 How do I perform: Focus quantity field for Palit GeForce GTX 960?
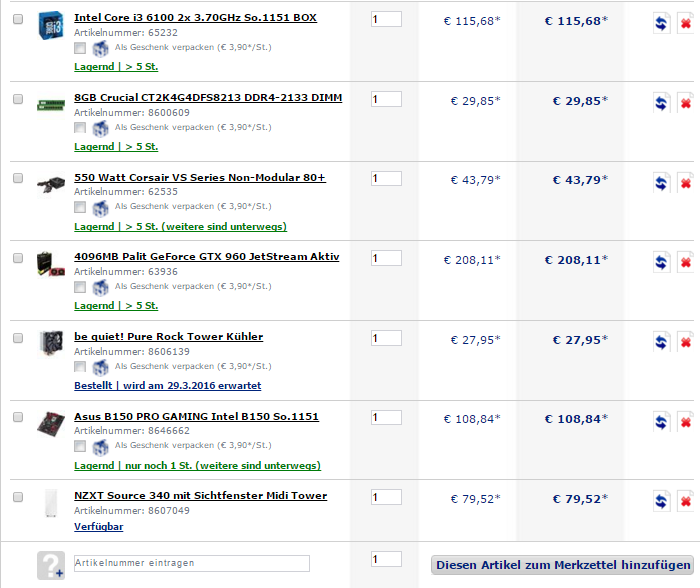tap(386, 258)
